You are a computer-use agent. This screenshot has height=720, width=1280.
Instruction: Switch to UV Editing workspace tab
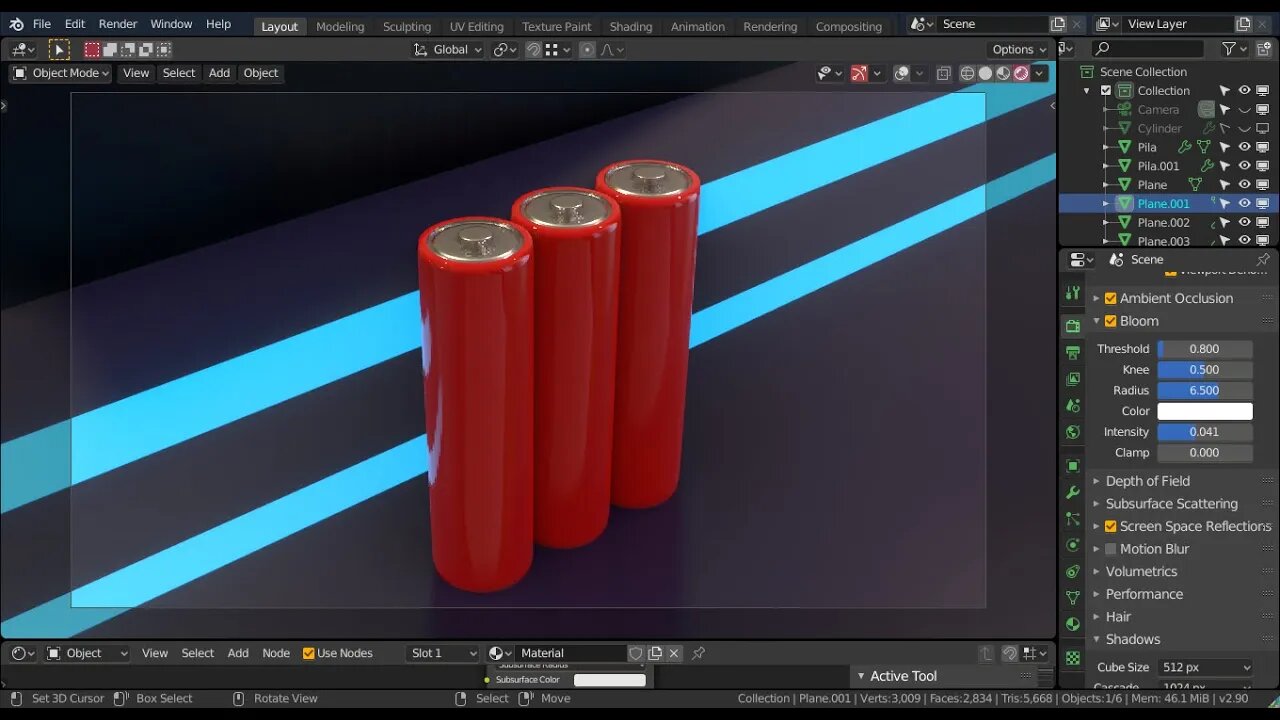pyautogui.click(x=477, y=26)
